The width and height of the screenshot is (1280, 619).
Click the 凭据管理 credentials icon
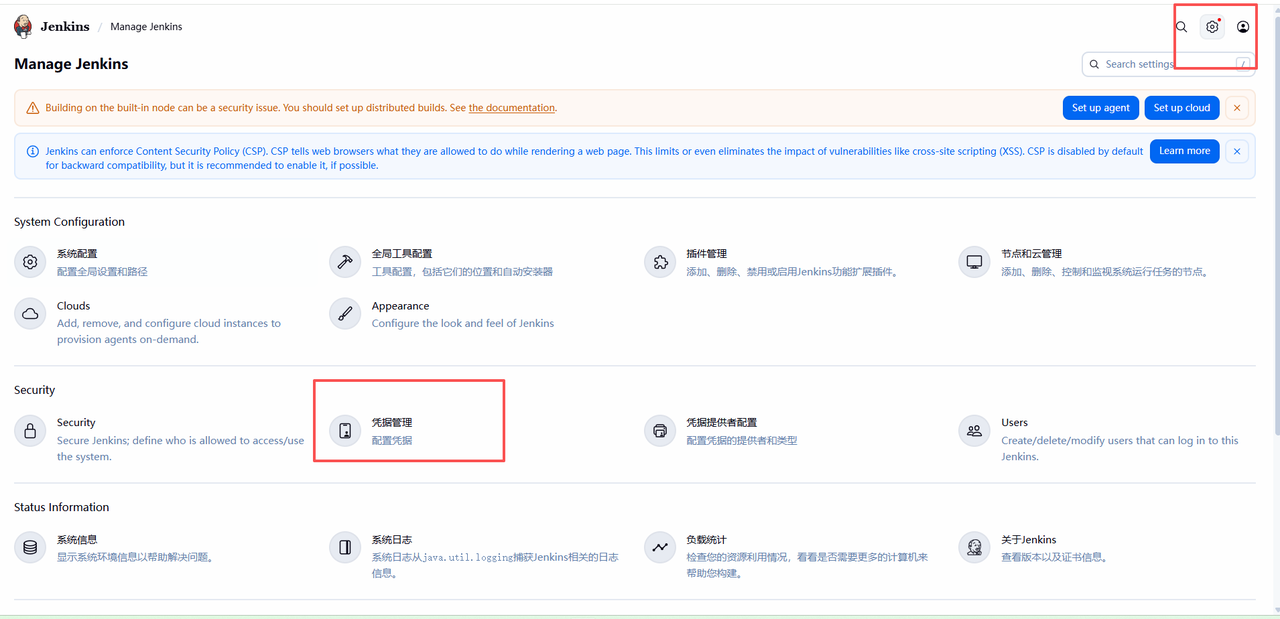(x=345, y=431)
